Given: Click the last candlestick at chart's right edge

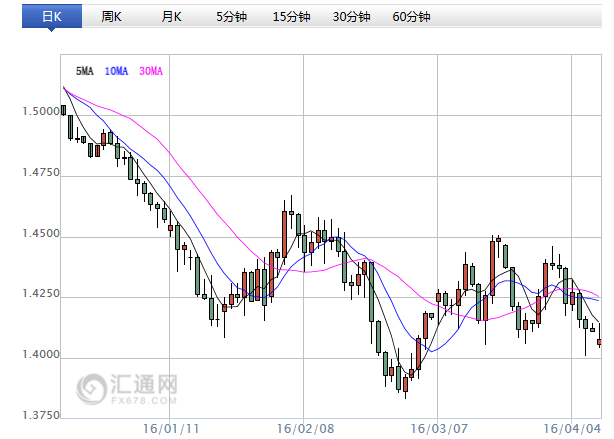Looking at the screenshot, I should pos(599,342).
